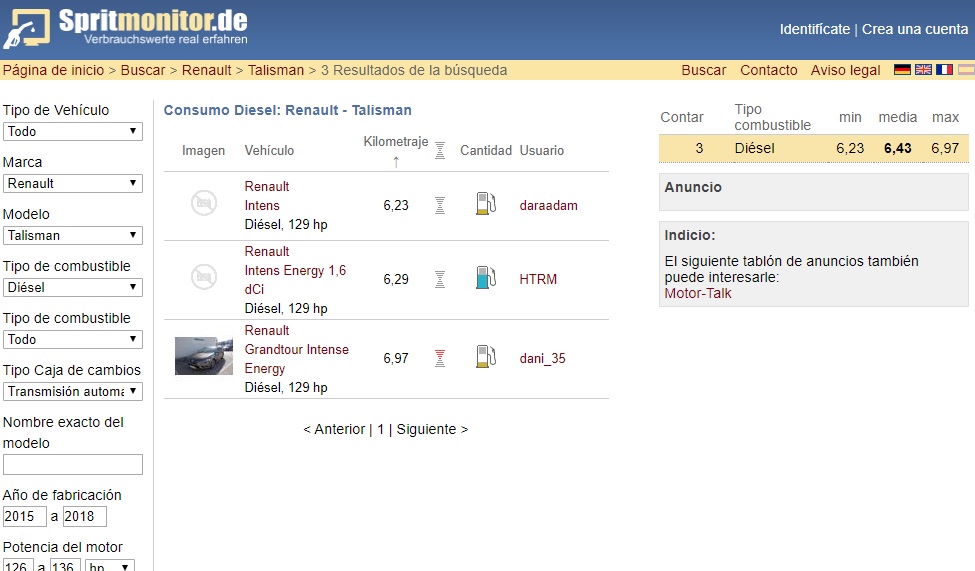Click the Cantidad column header
Image resolution: width=975 pixels, height=571 pixels.
click(486, 151)
